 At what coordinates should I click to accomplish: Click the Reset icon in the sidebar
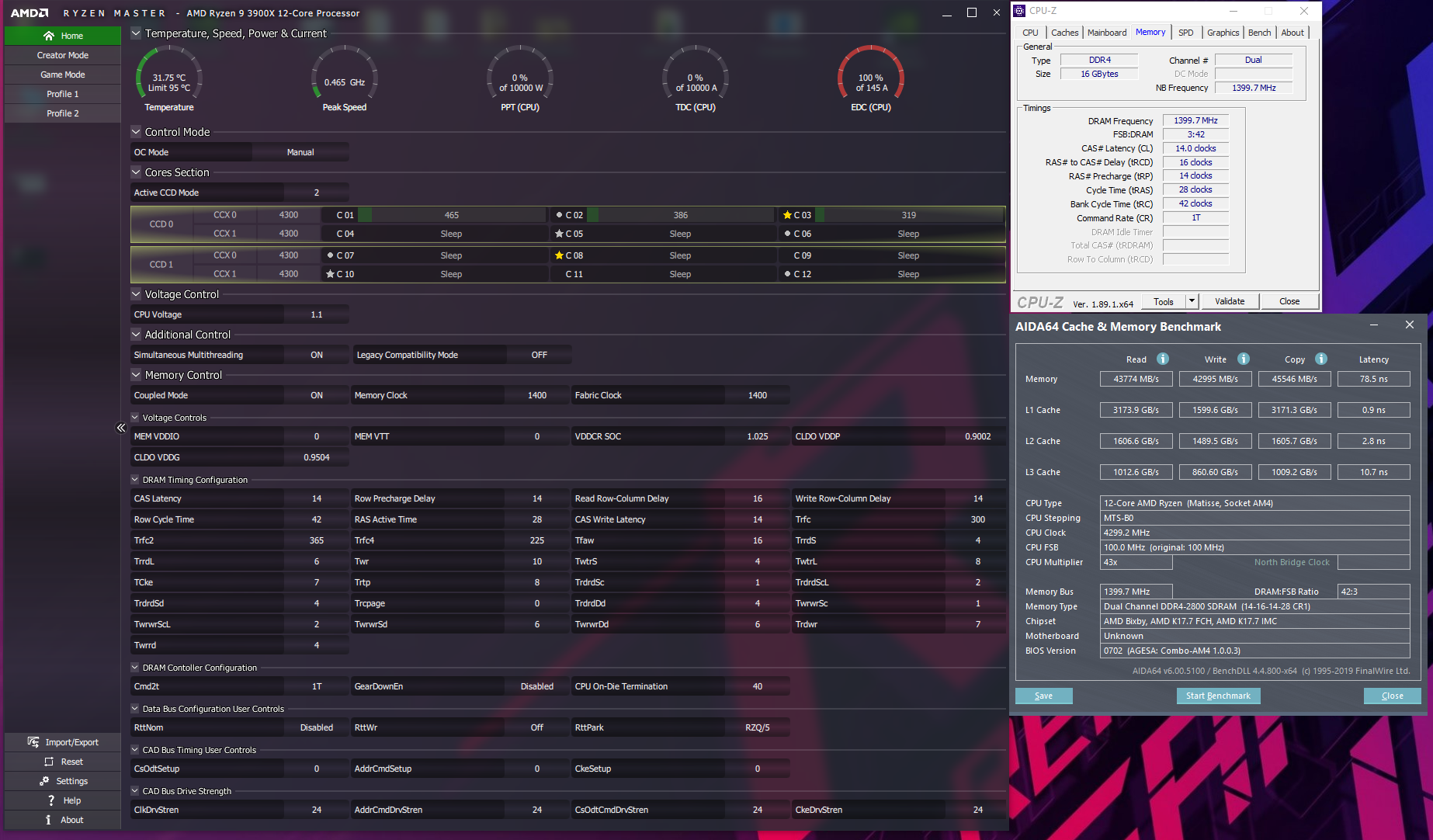point(49,762)
